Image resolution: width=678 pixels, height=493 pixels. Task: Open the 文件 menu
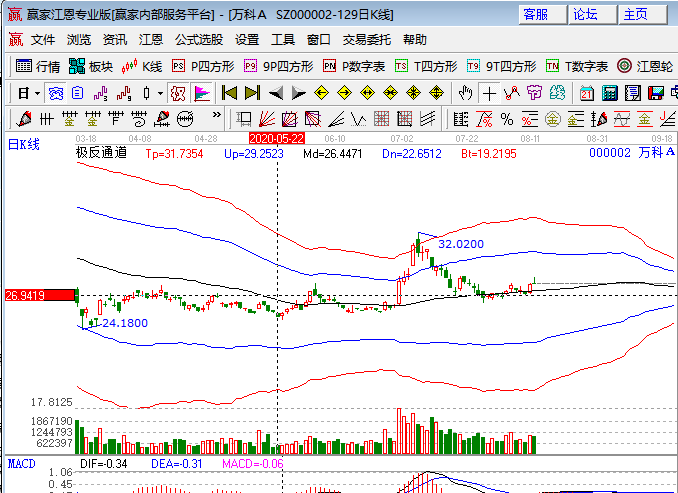tap(43, 40)
